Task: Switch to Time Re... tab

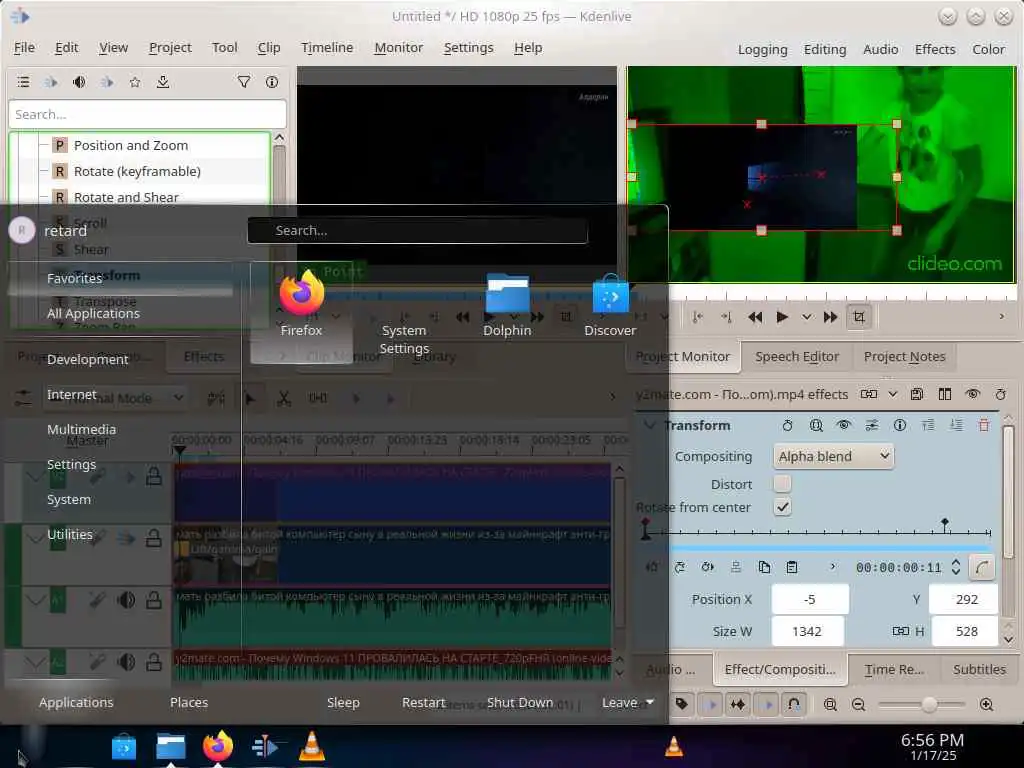Action: tap(894, 669)
